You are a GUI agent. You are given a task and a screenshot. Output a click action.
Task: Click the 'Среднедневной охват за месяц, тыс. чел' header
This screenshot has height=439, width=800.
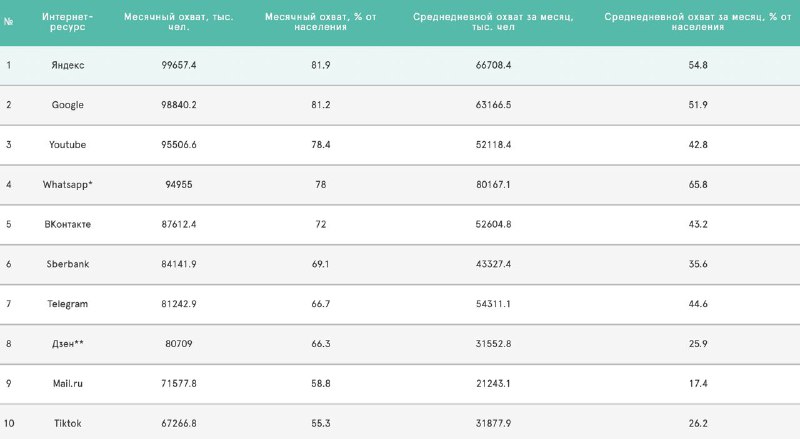coord(493,21)
